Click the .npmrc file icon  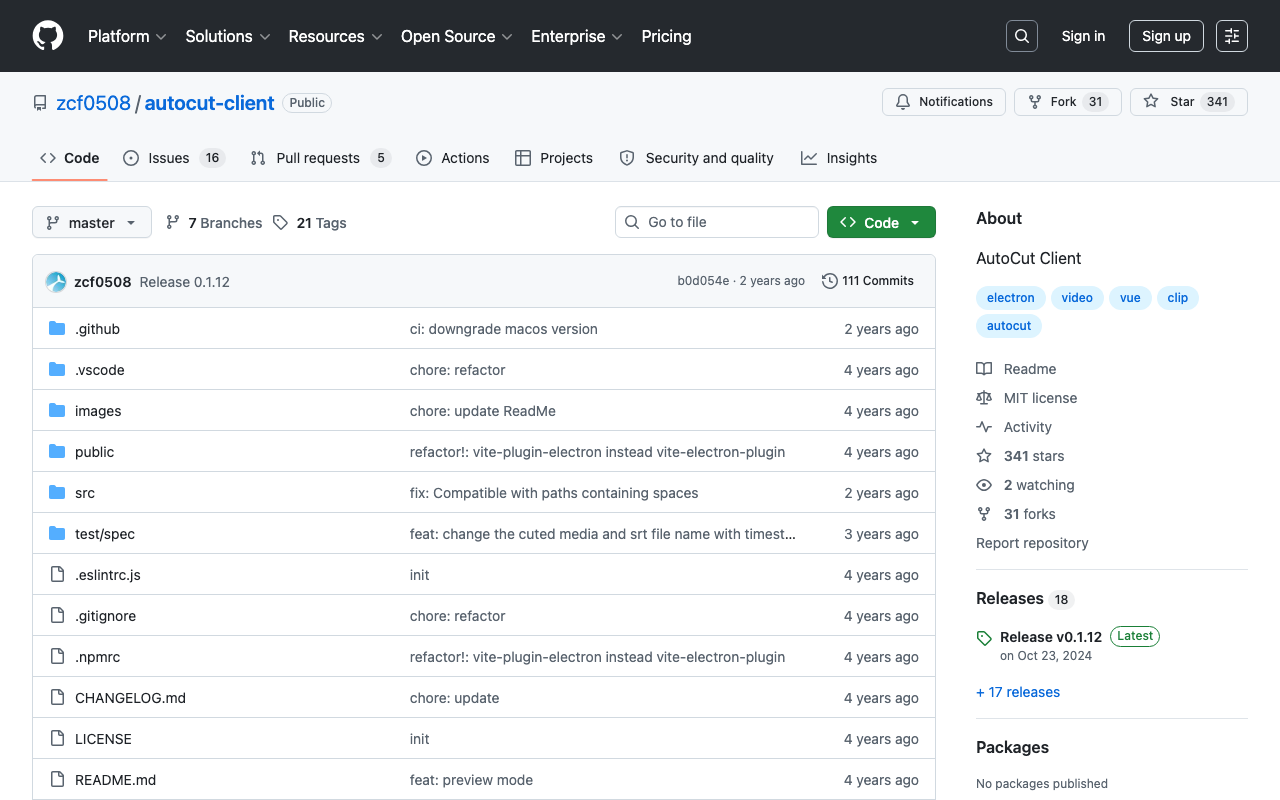coord(57,657)
